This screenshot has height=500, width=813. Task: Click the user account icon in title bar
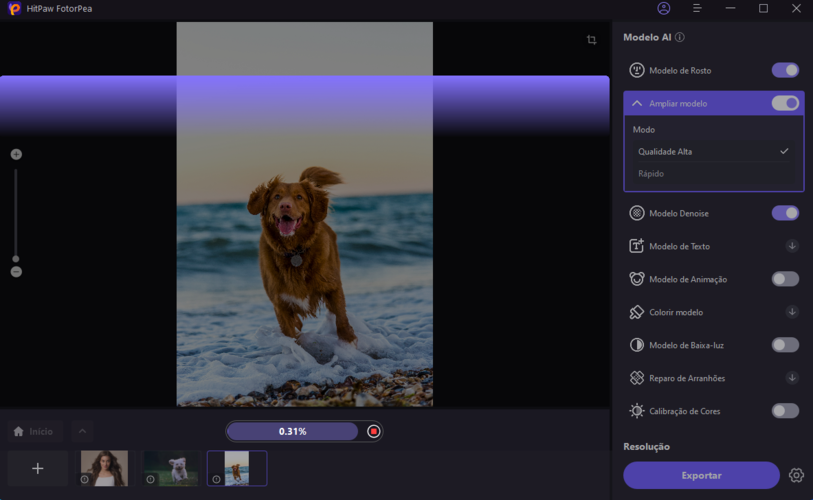pyautogui.click(x=663, y=9)
